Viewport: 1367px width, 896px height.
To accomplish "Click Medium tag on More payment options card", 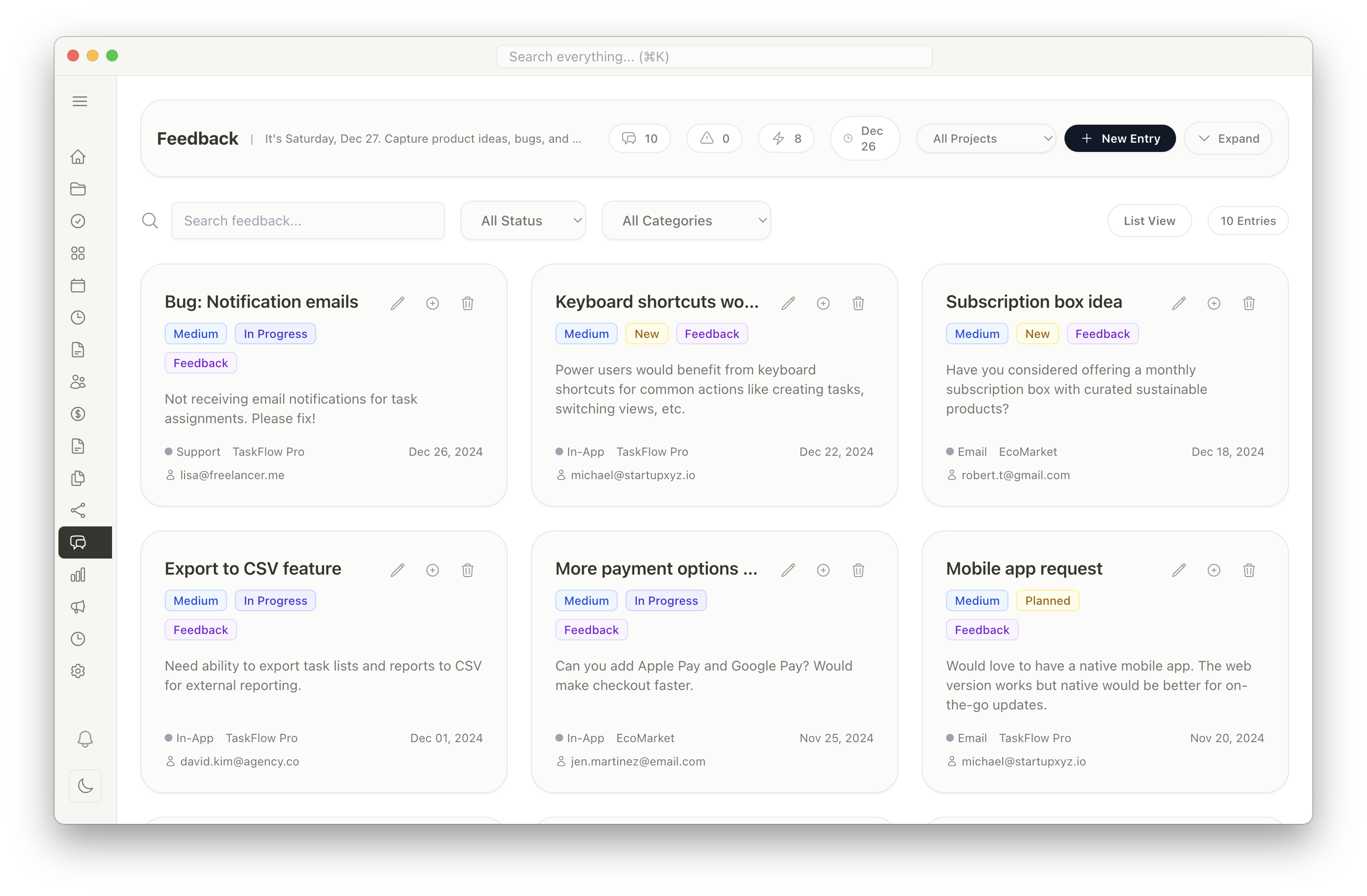I will point(586,600).
